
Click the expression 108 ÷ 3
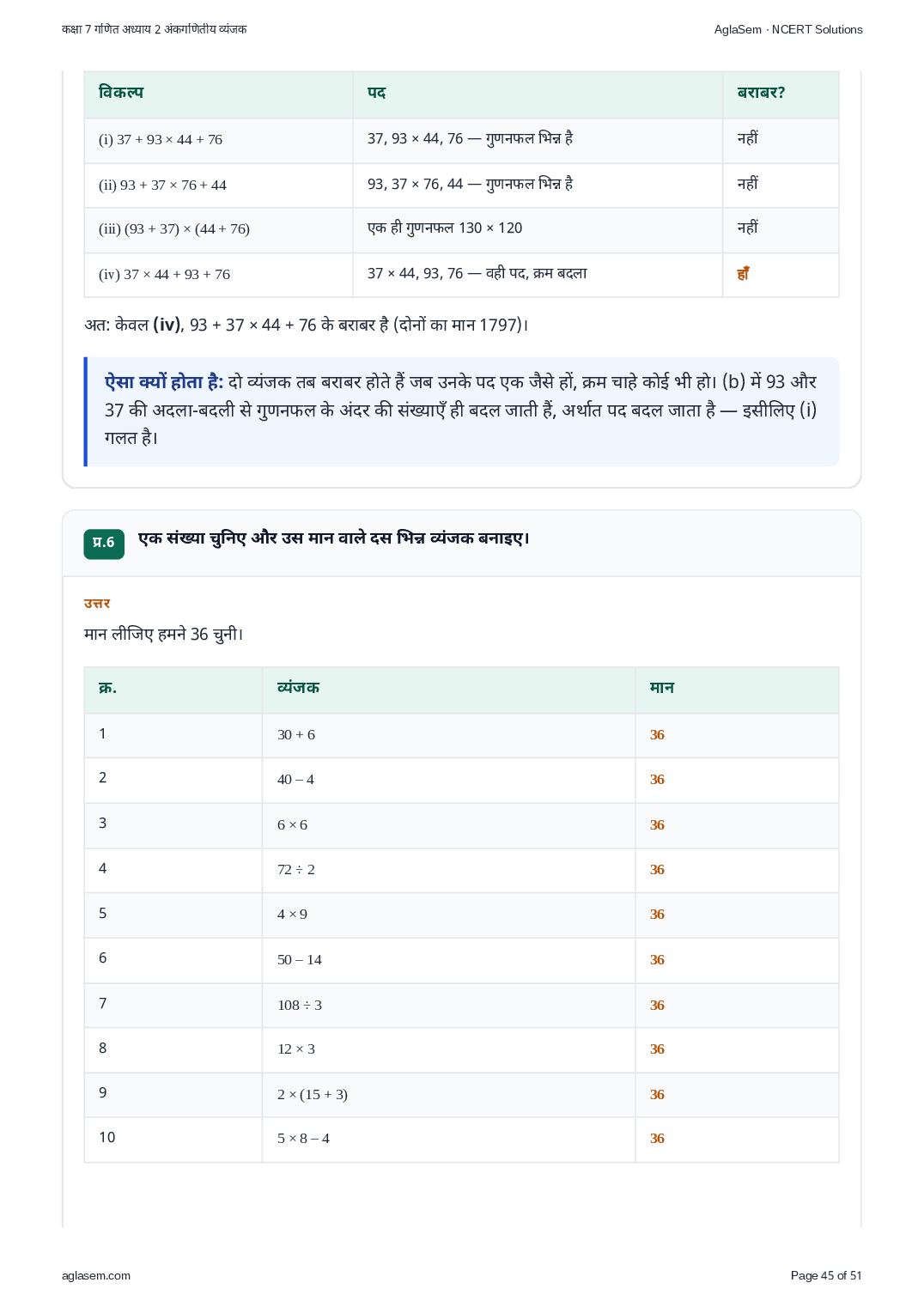pos(300,1005)
